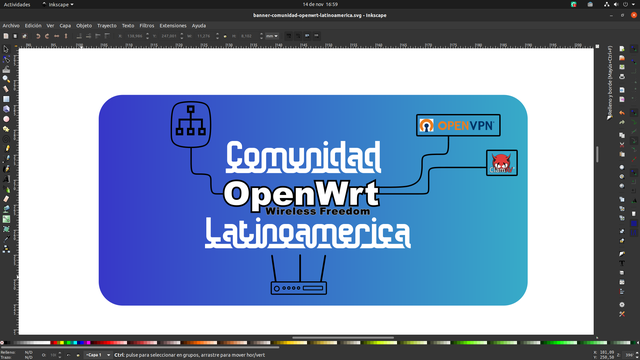This screenshot has height=360, width=640.
Task: Click the Actividades button
Action: coord(17,4)
